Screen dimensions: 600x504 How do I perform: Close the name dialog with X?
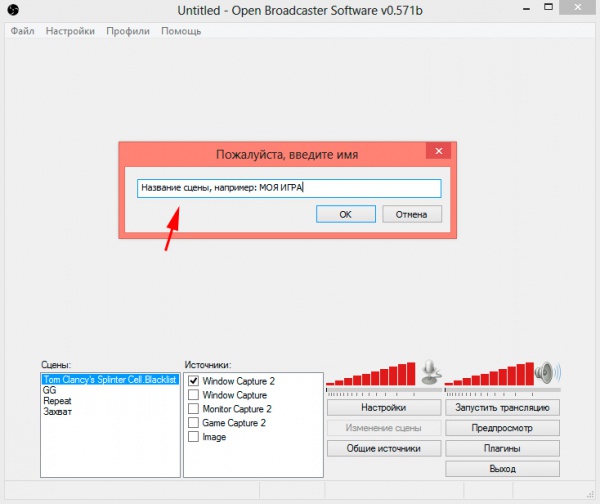pos(437,153)
